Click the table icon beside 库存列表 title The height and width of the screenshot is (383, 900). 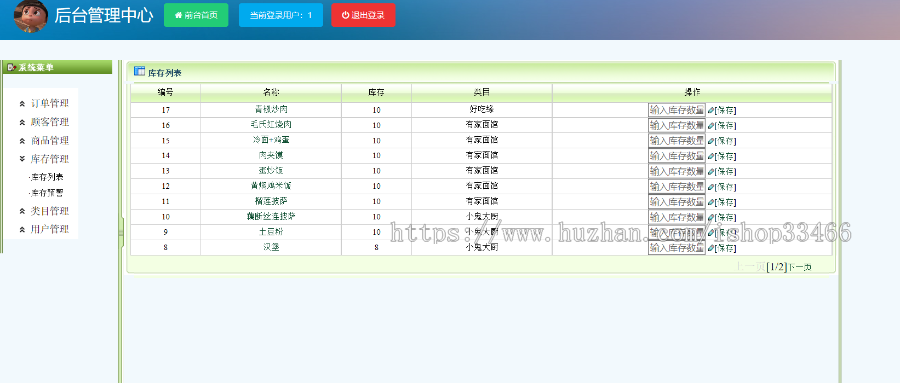[x=139, y=71]
